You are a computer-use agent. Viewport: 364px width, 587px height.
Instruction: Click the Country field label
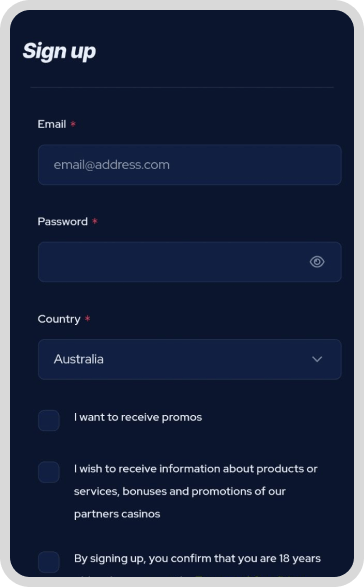[59, 319]
